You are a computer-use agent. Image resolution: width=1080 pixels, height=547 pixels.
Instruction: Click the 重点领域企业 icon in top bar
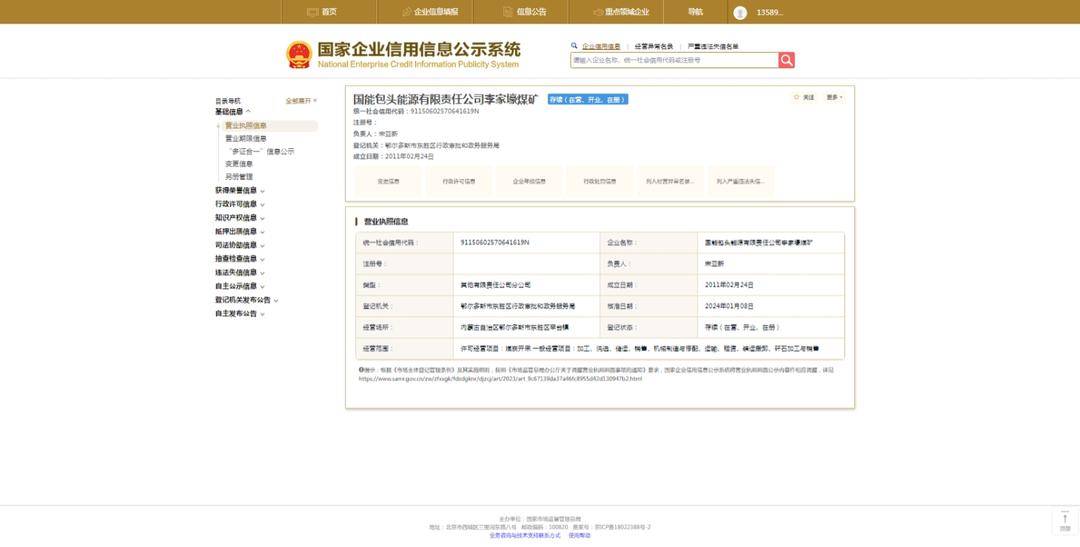tap(599, 12)
